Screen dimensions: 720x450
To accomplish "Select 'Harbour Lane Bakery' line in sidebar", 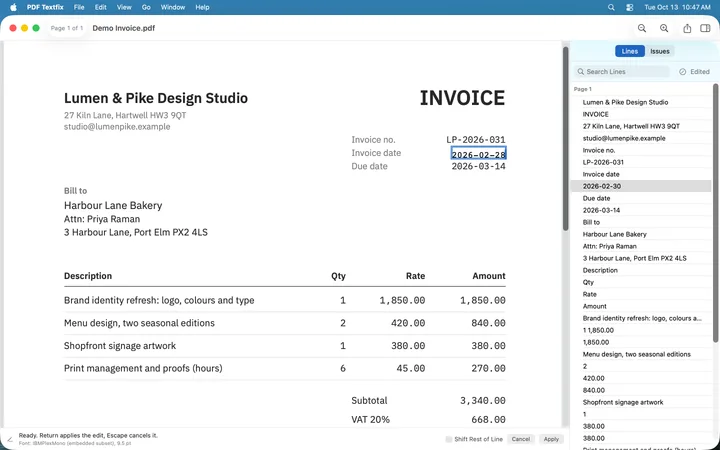I will tap(641, 234).
